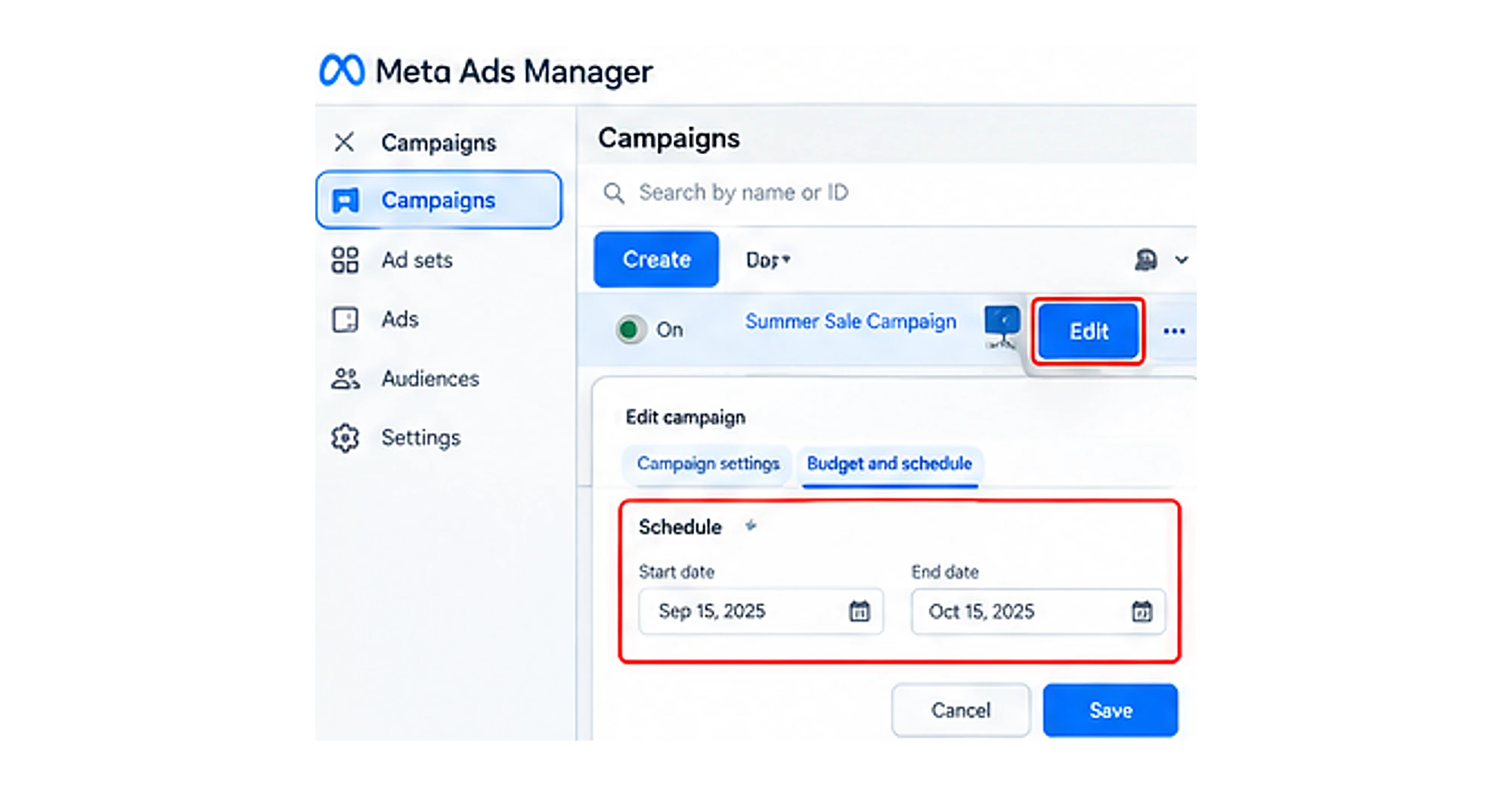Save the campaign changes
Viewport: 1512px width, 786px height.
(1111, 710)
